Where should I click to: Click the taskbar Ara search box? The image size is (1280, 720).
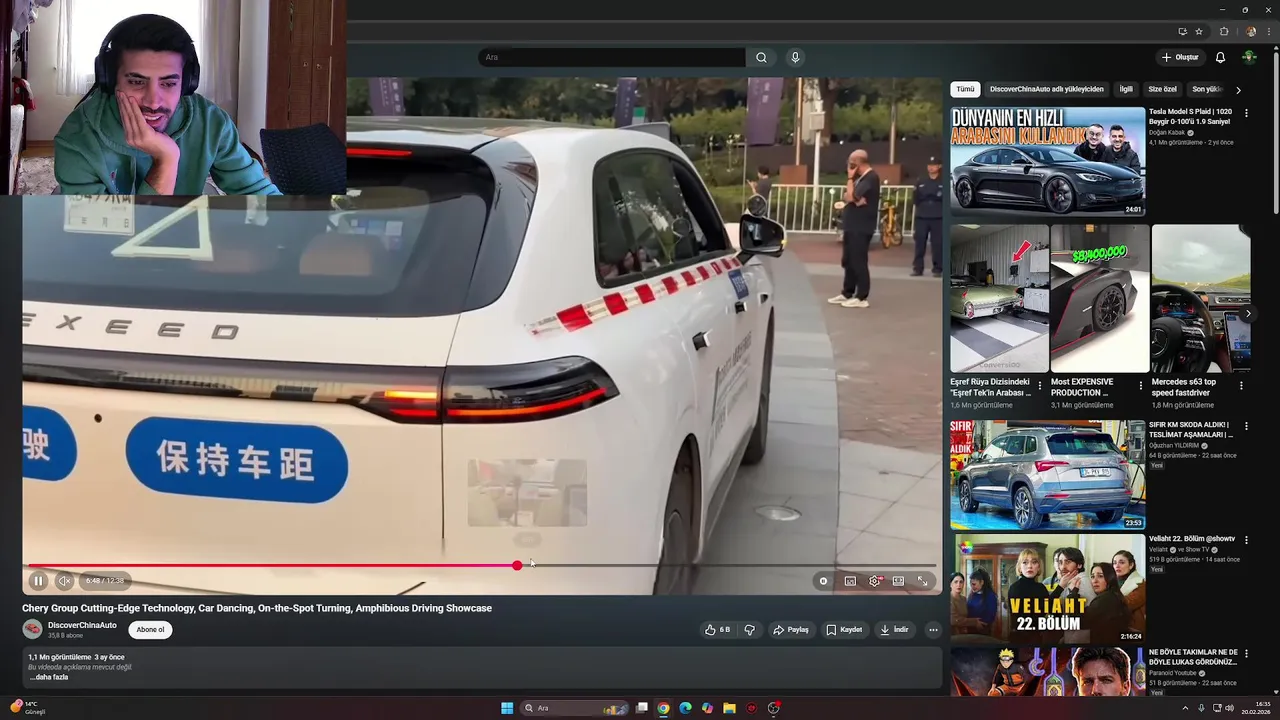[573, 708]
